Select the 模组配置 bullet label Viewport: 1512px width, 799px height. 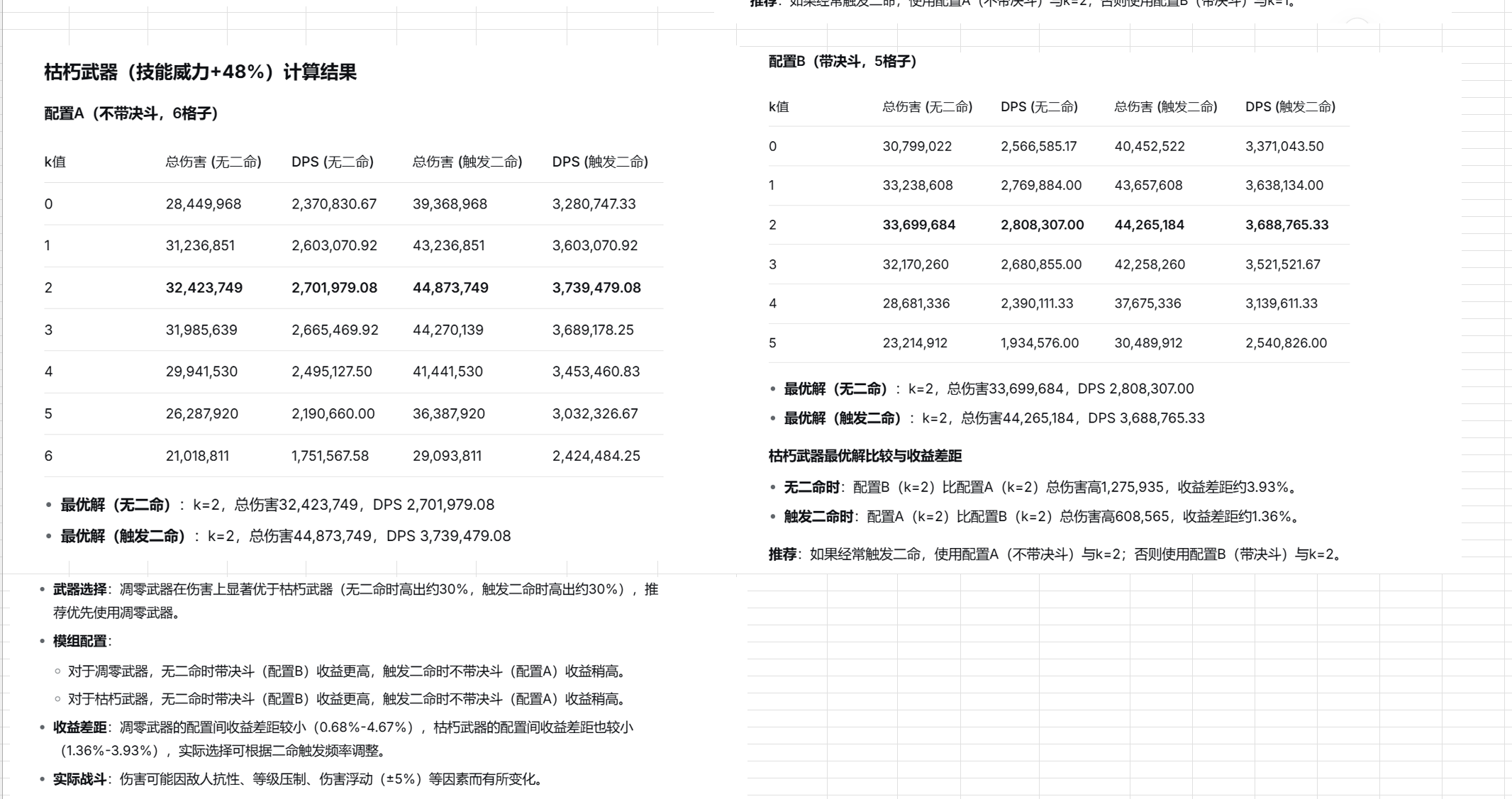pos(79,641)
